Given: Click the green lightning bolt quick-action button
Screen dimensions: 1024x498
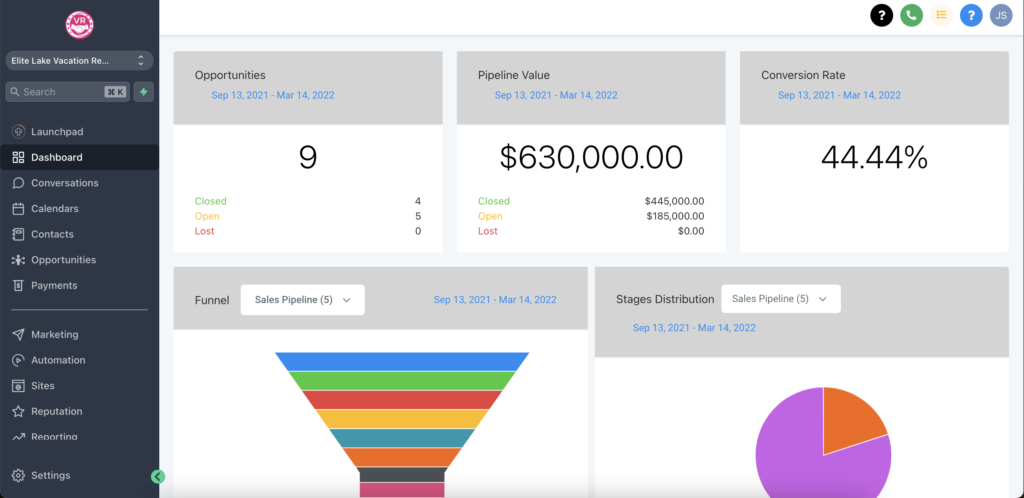Looking at the screenshot, I should (144, 92).
